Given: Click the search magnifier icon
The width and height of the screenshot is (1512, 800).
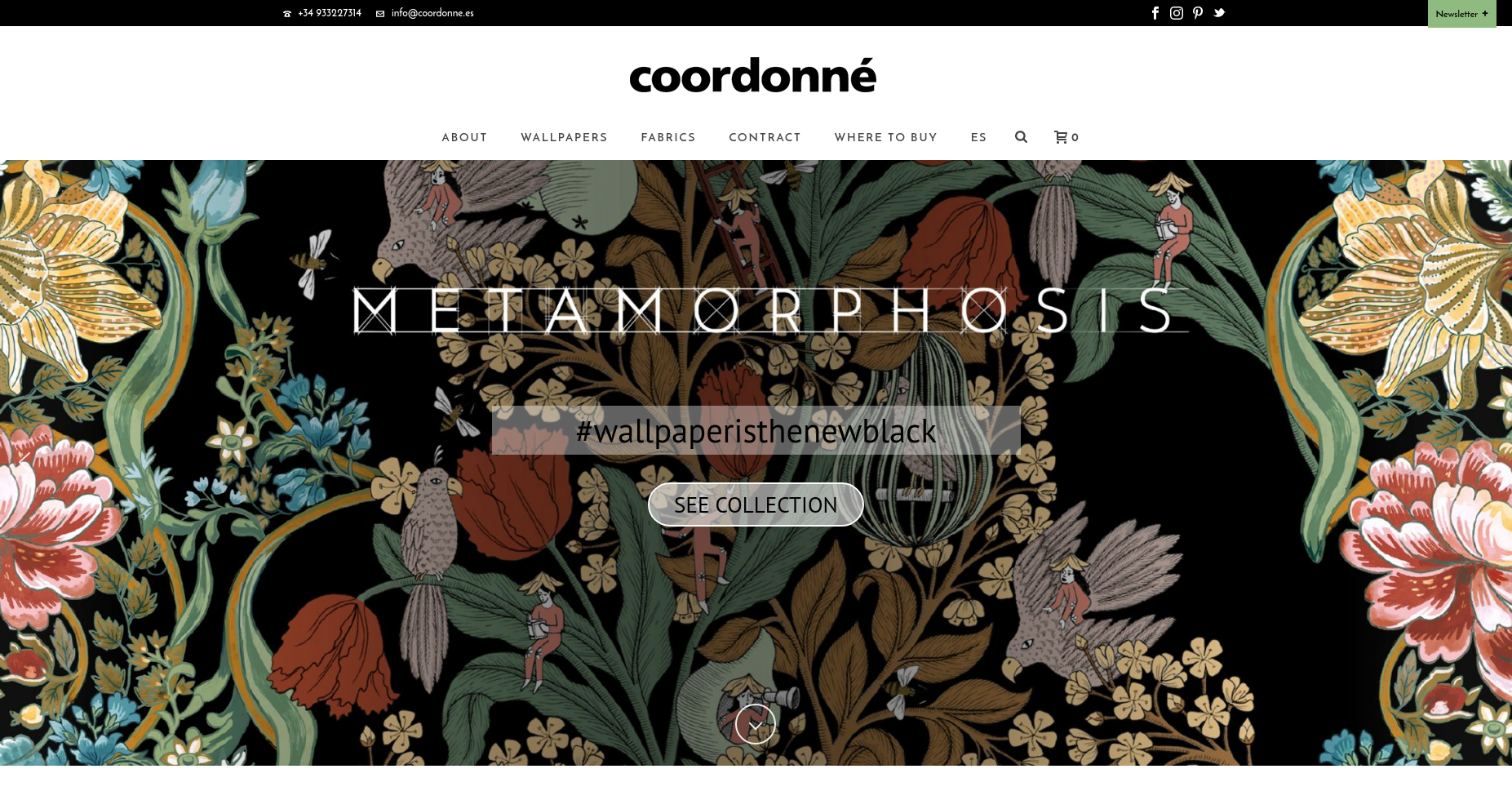Looking at the screenshot, I should point(1021,137).
